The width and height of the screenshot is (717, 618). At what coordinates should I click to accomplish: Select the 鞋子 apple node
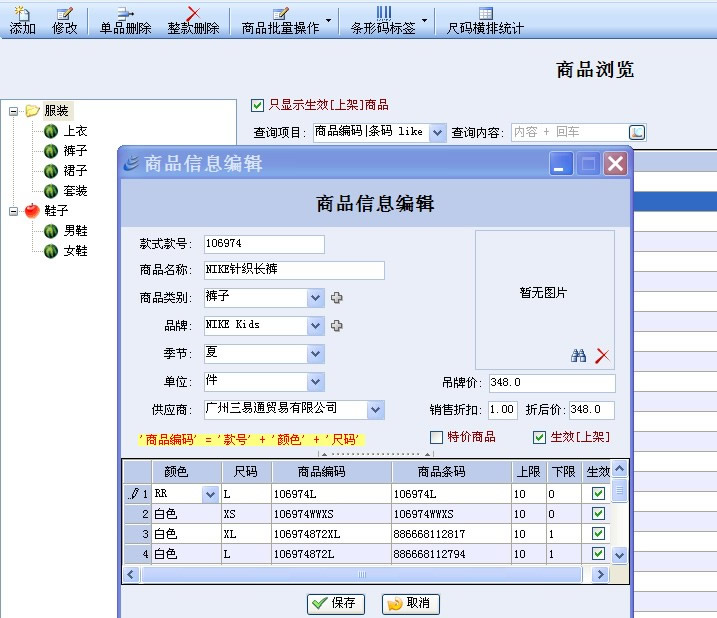pyautogui.click(x=56, y=211)
